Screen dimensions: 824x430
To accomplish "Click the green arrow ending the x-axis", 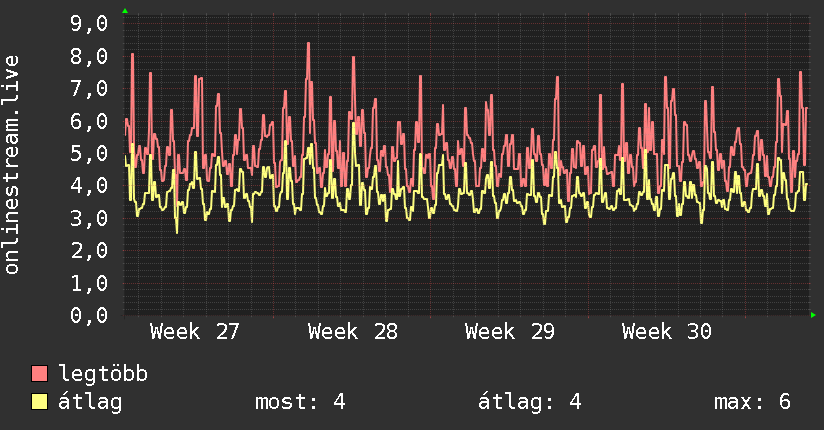I will click(x=813, y=315).
